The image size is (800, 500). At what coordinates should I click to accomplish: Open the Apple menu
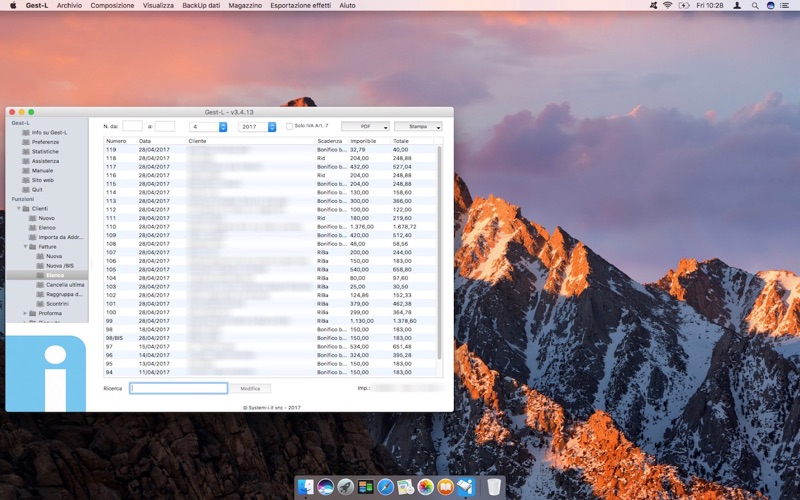(13, 5)
